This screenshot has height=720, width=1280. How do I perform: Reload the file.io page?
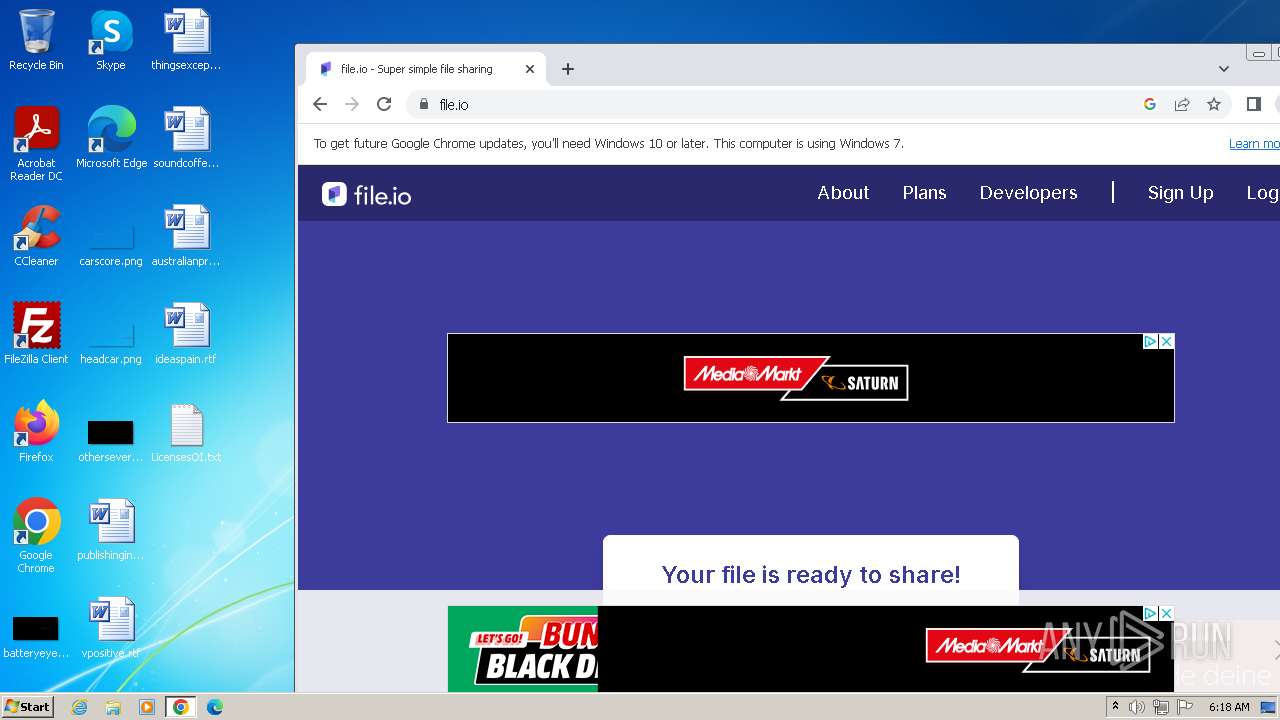pyautogui.click(x=384, y=104)
